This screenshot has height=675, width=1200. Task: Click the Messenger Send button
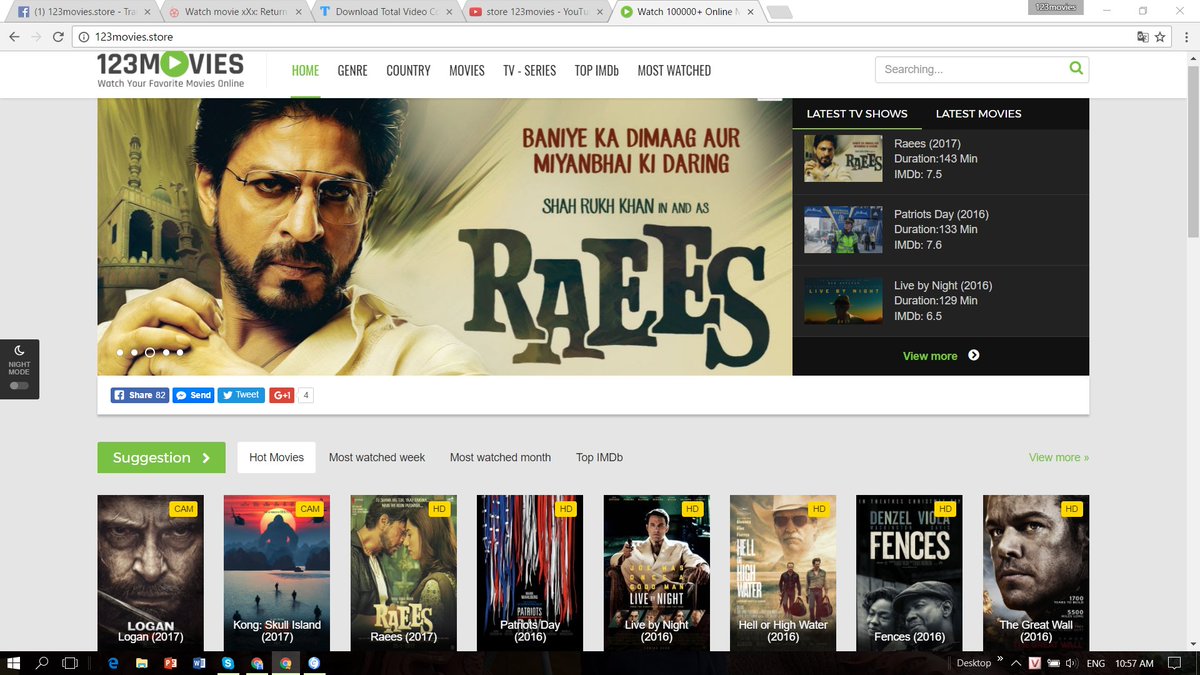click(194, 395)
